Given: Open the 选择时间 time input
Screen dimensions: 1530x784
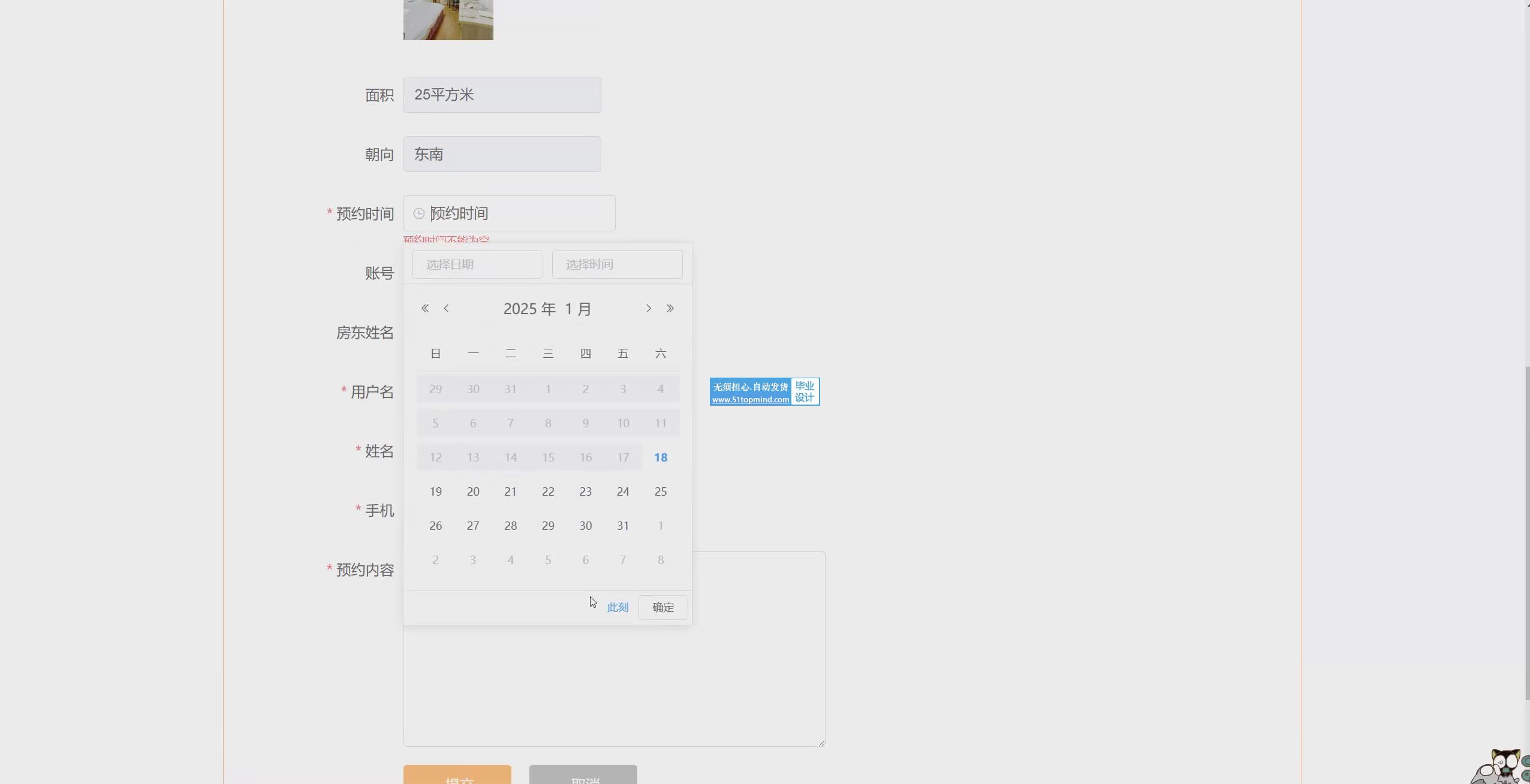Looking at the screenshot, I should [x=617, y=264].
